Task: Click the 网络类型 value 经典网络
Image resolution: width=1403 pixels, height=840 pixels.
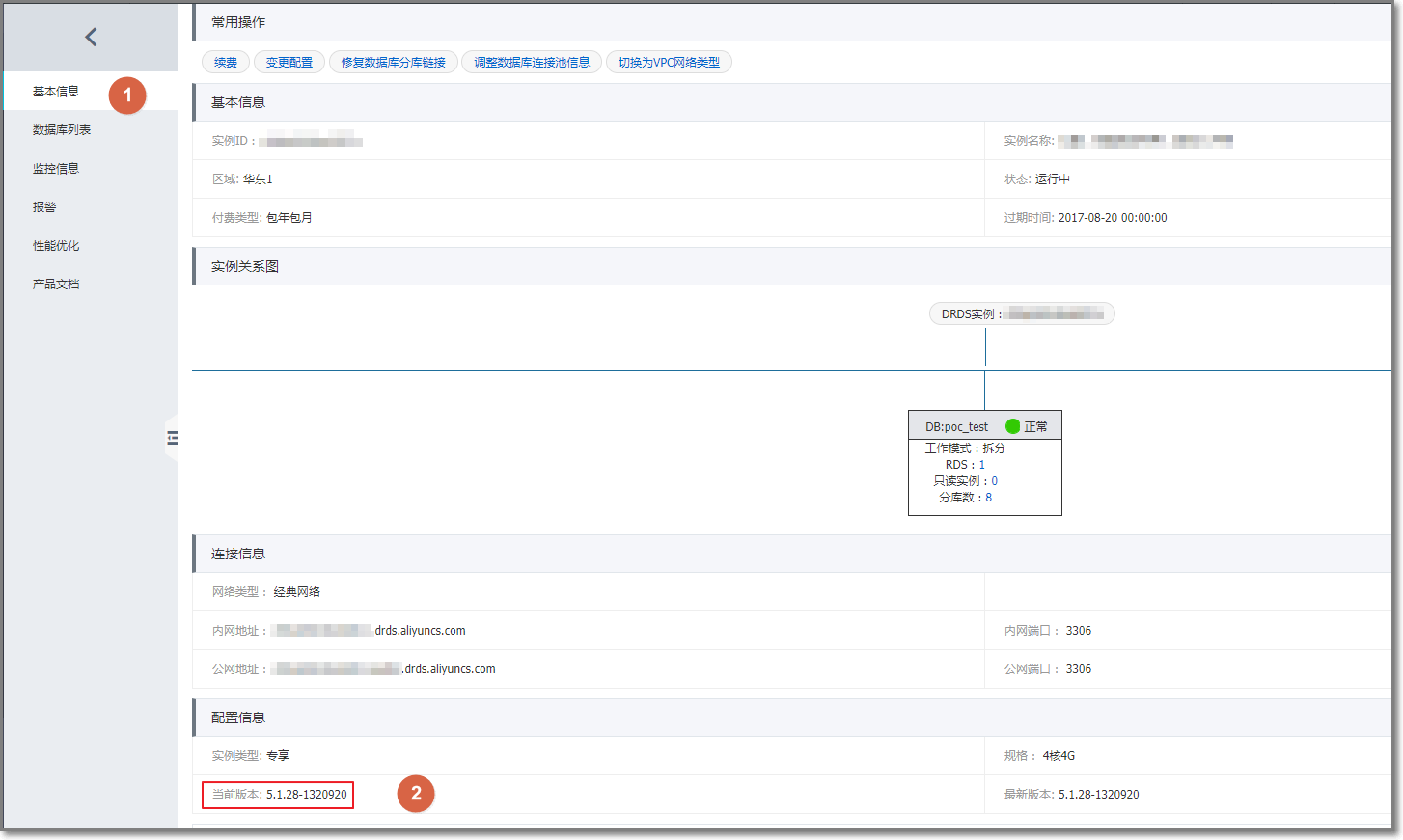Action: point(296,592)
